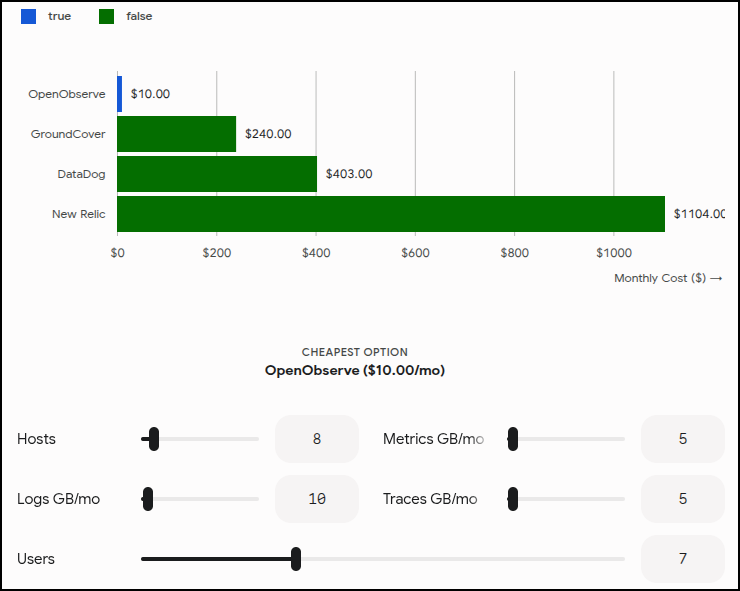
Task: Click the Metrics GB/mo label
Action: [433, 439]
